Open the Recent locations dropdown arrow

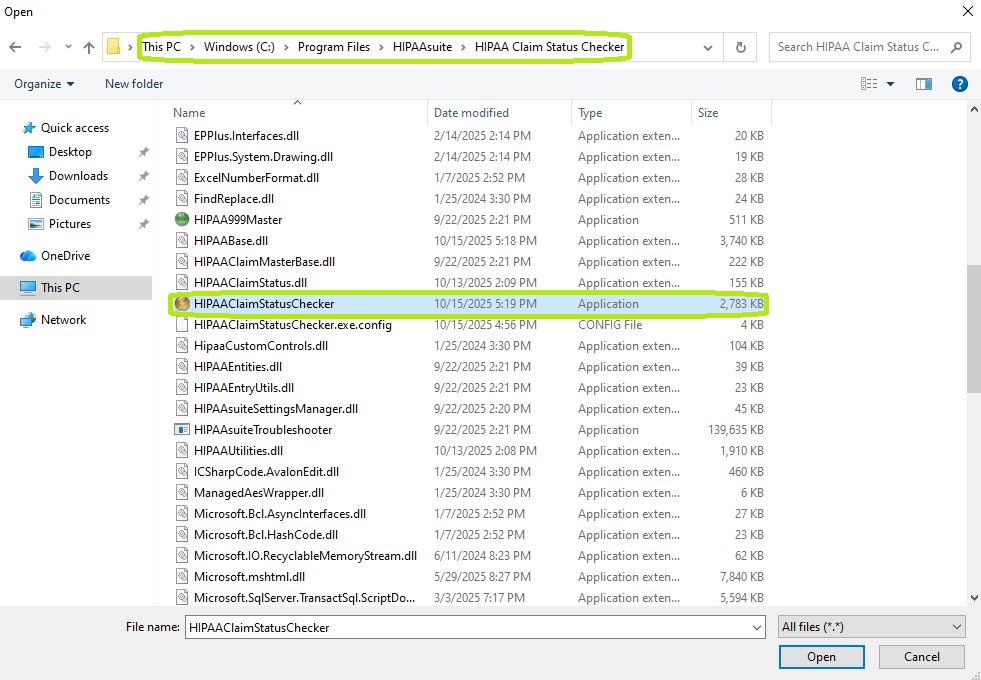click(68, 47)
